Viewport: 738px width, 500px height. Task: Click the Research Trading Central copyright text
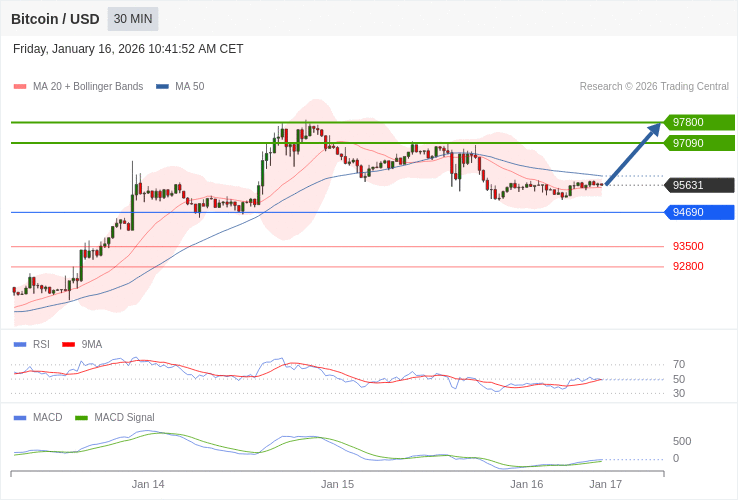654,87
